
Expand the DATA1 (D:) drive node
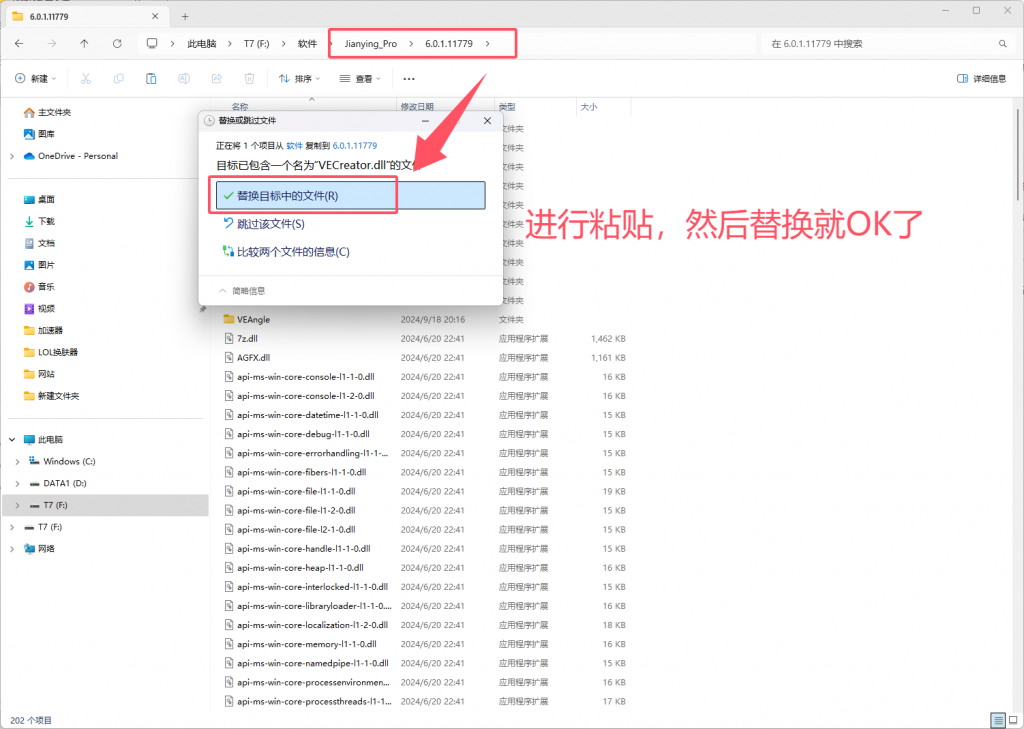18,483
